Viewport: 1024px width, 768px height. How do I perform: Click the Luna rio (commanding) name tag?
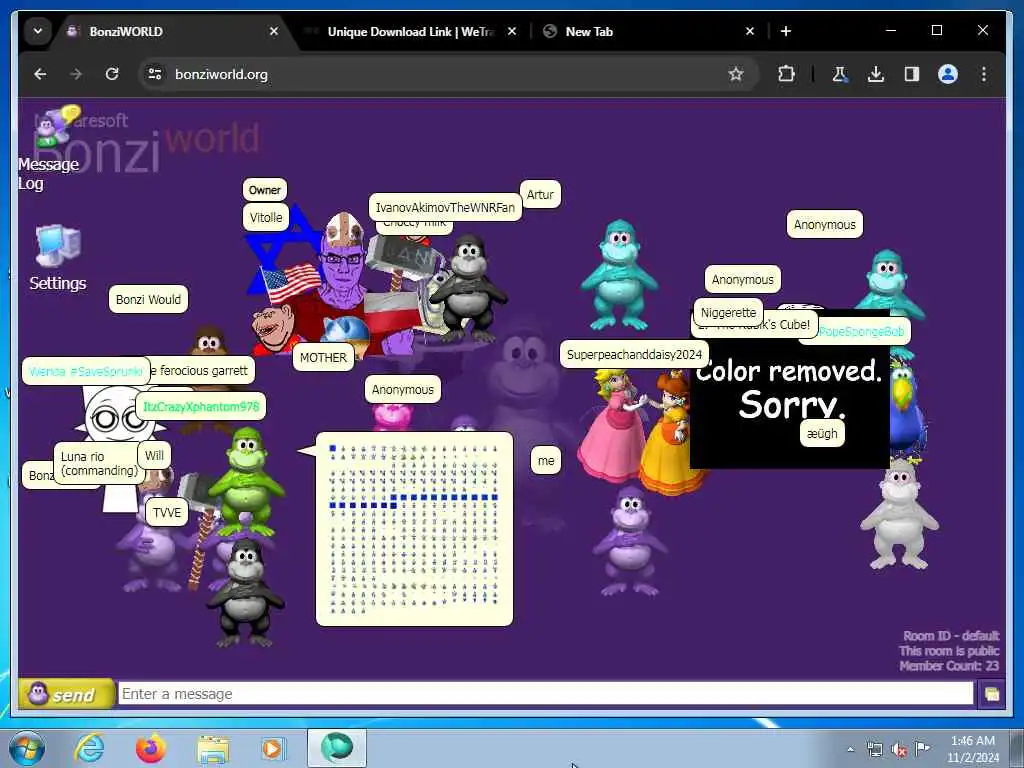pyautogui.click(x=99, y=463)
